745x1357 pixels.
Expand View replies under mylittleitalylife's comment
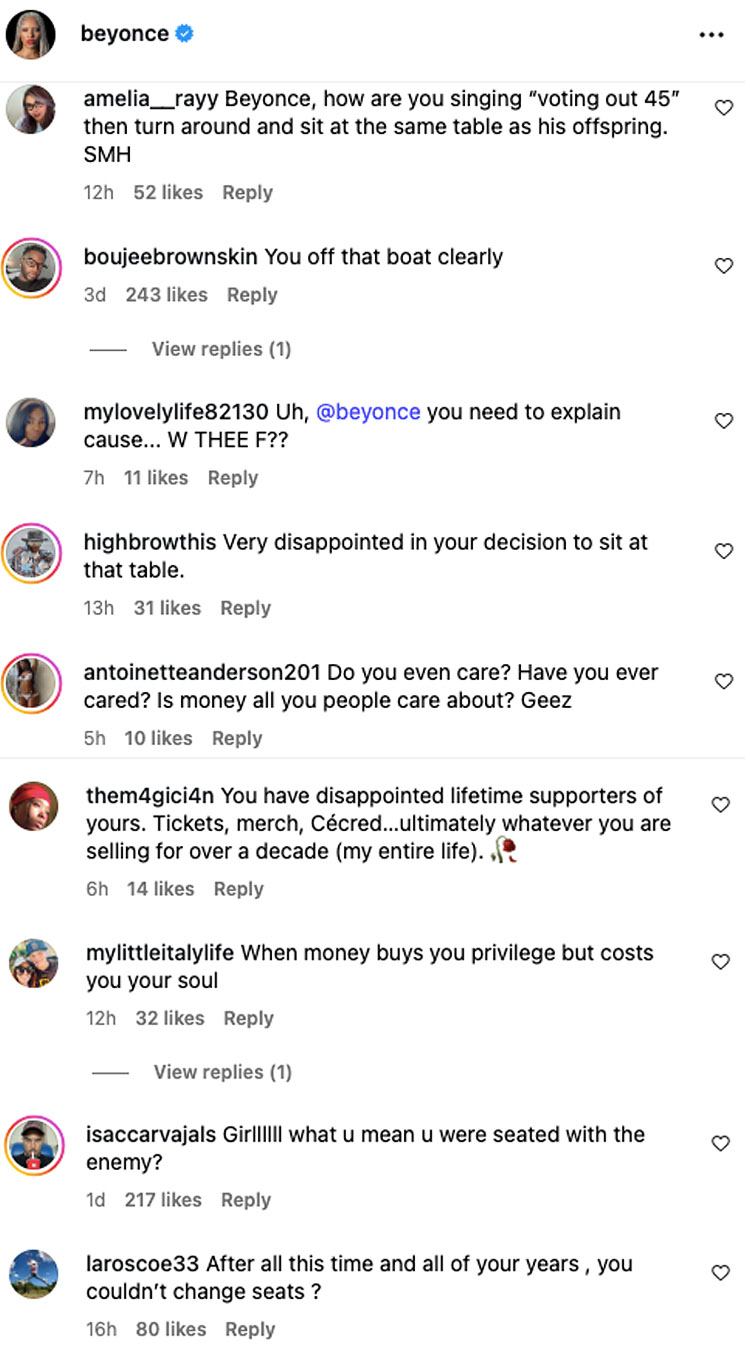(x=222, y=1072)
